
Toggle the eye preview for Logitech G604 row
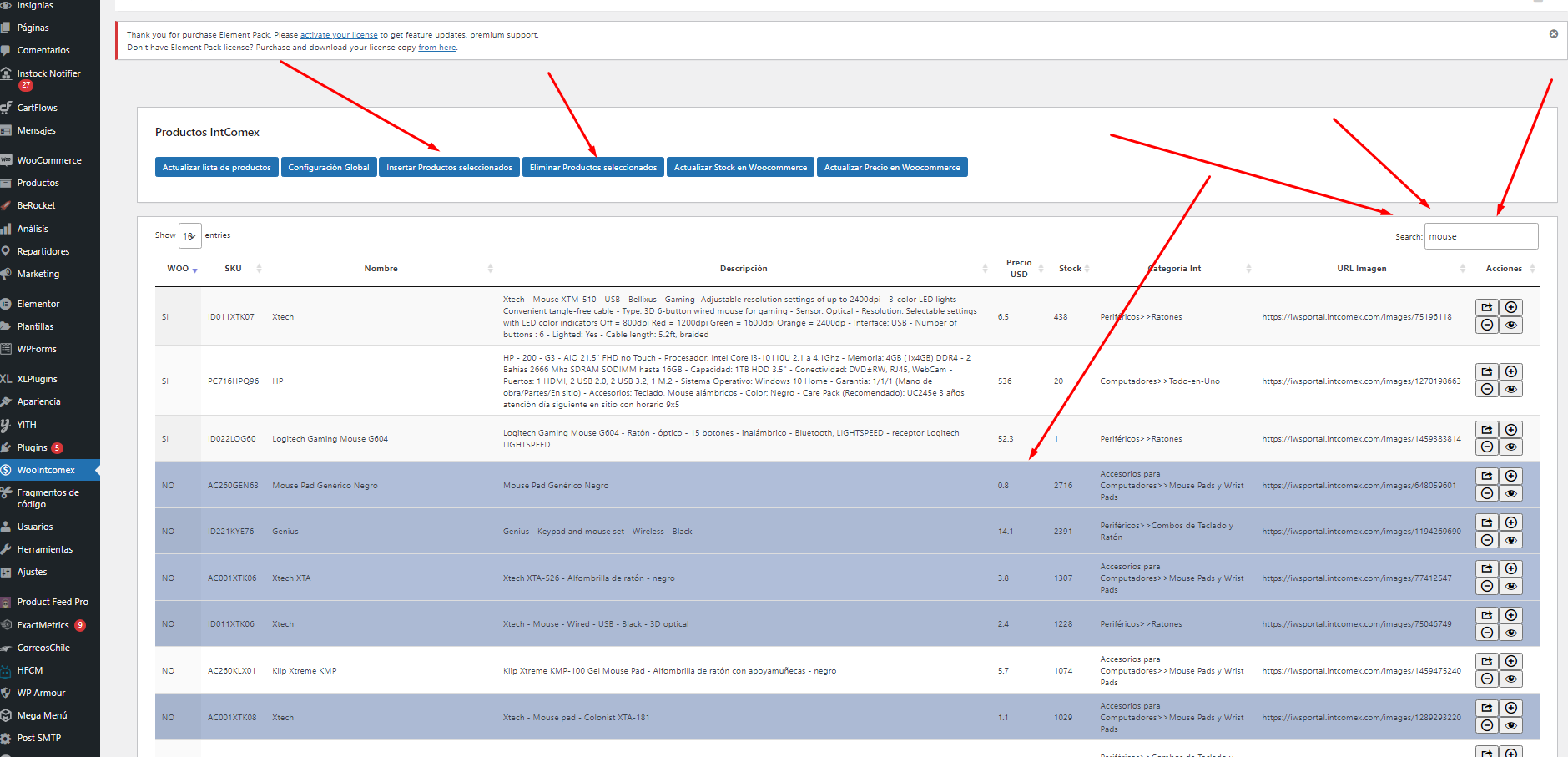tap(1510, 447)
